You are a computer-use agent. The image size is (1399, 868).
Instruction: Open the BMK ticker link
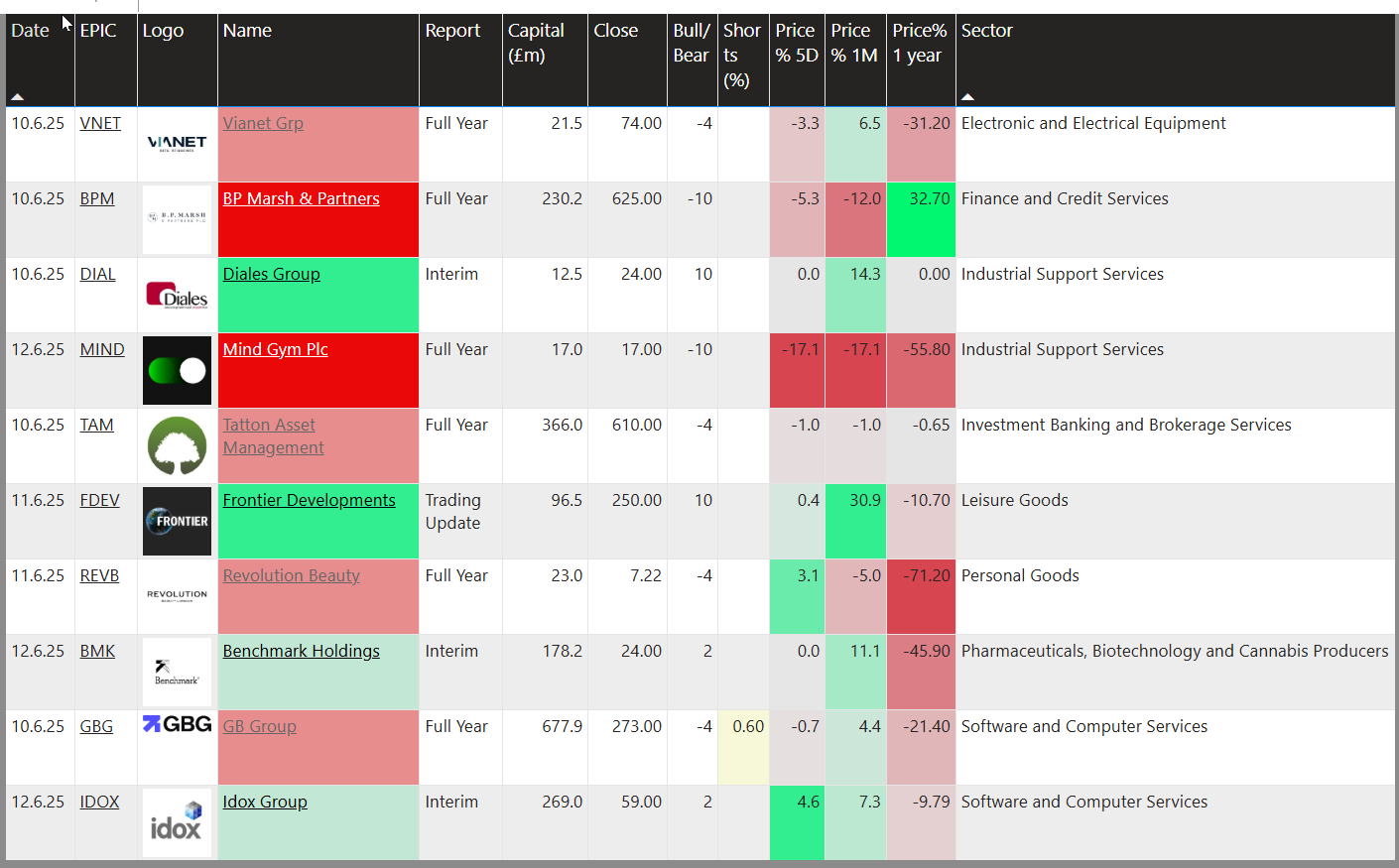click(x=97, y=651)
